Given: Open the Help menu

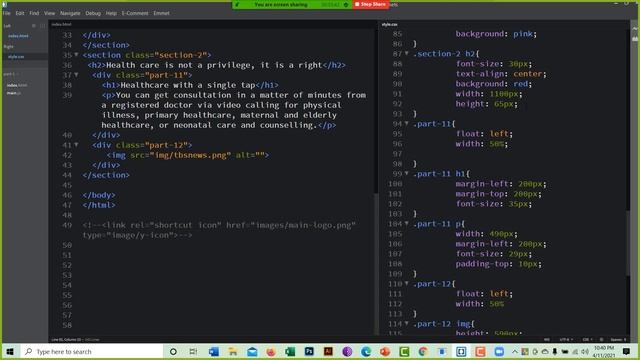Looking at the screenshot, I should [111, 13].
